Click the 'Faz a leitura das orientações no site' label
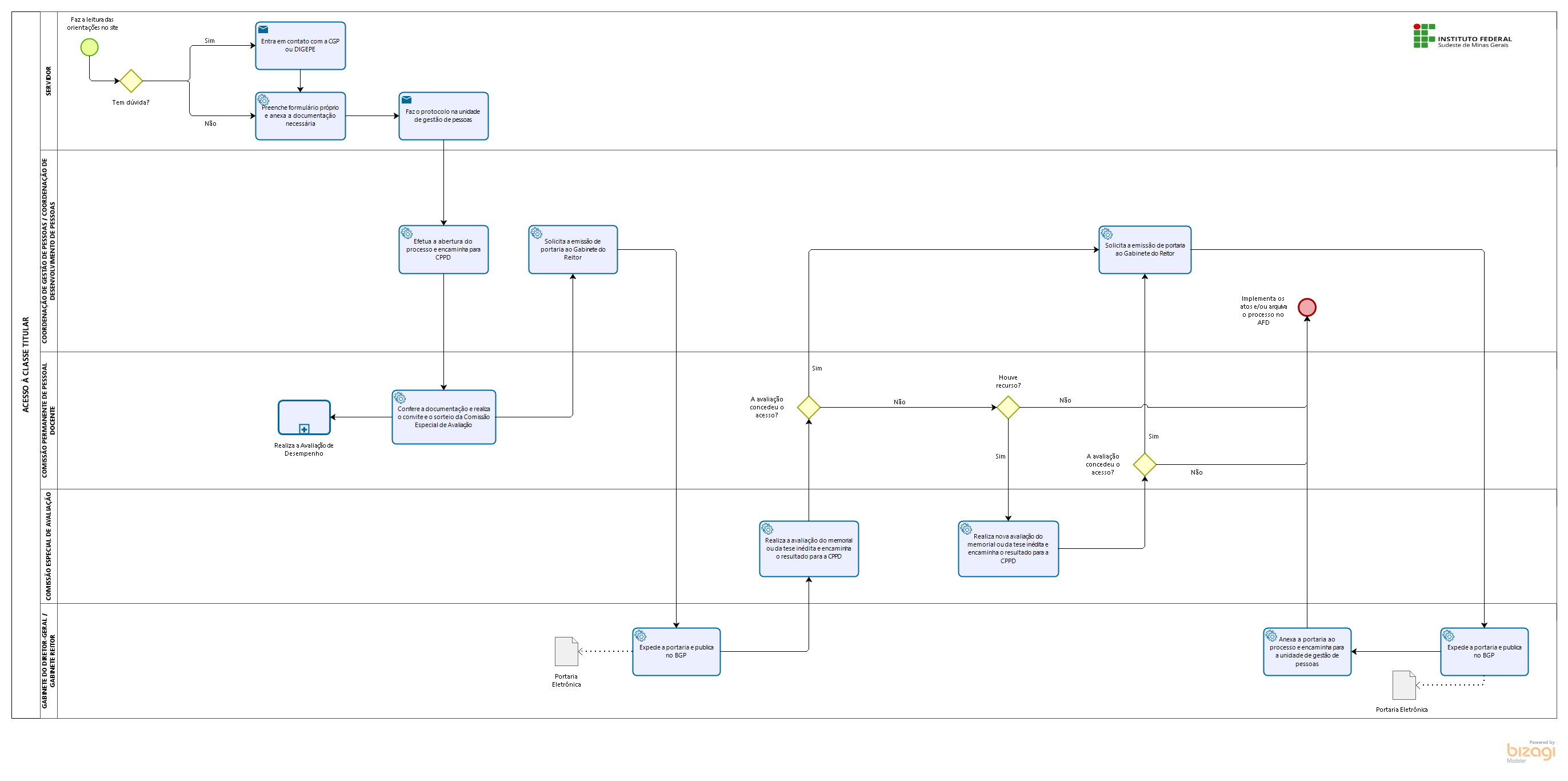This screenshot has height=781, width=1568. (x=93, y=24)
